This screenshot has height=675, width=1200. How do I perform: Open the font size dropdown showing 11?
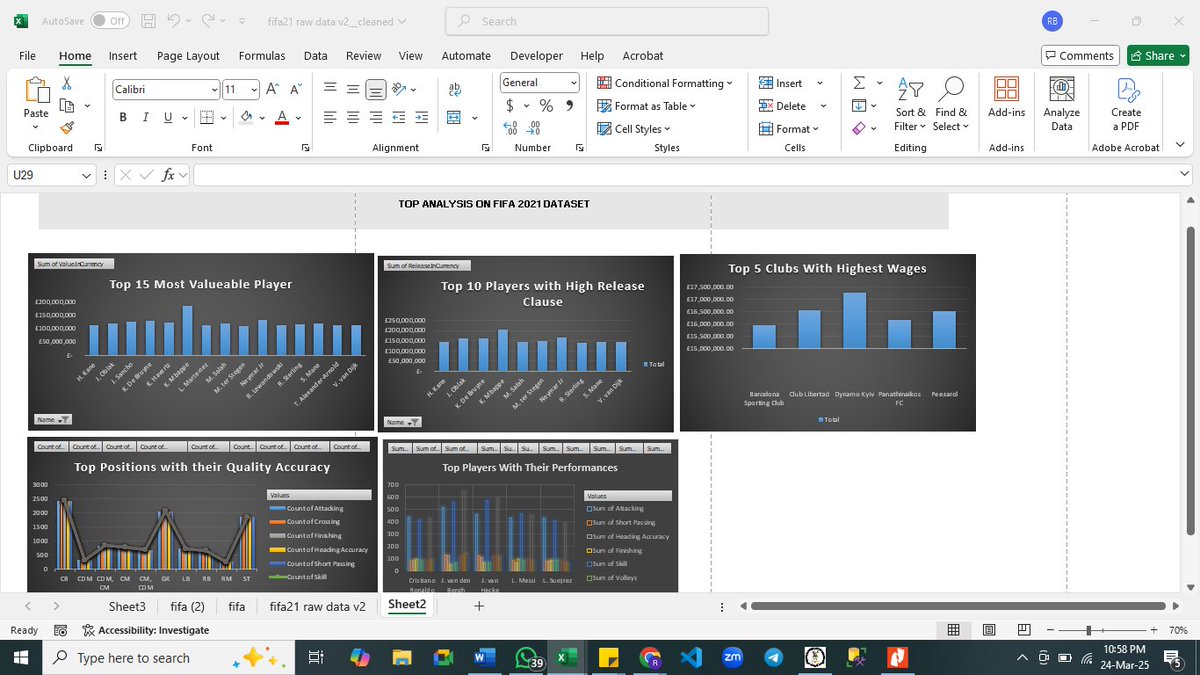tap(253, 89)
